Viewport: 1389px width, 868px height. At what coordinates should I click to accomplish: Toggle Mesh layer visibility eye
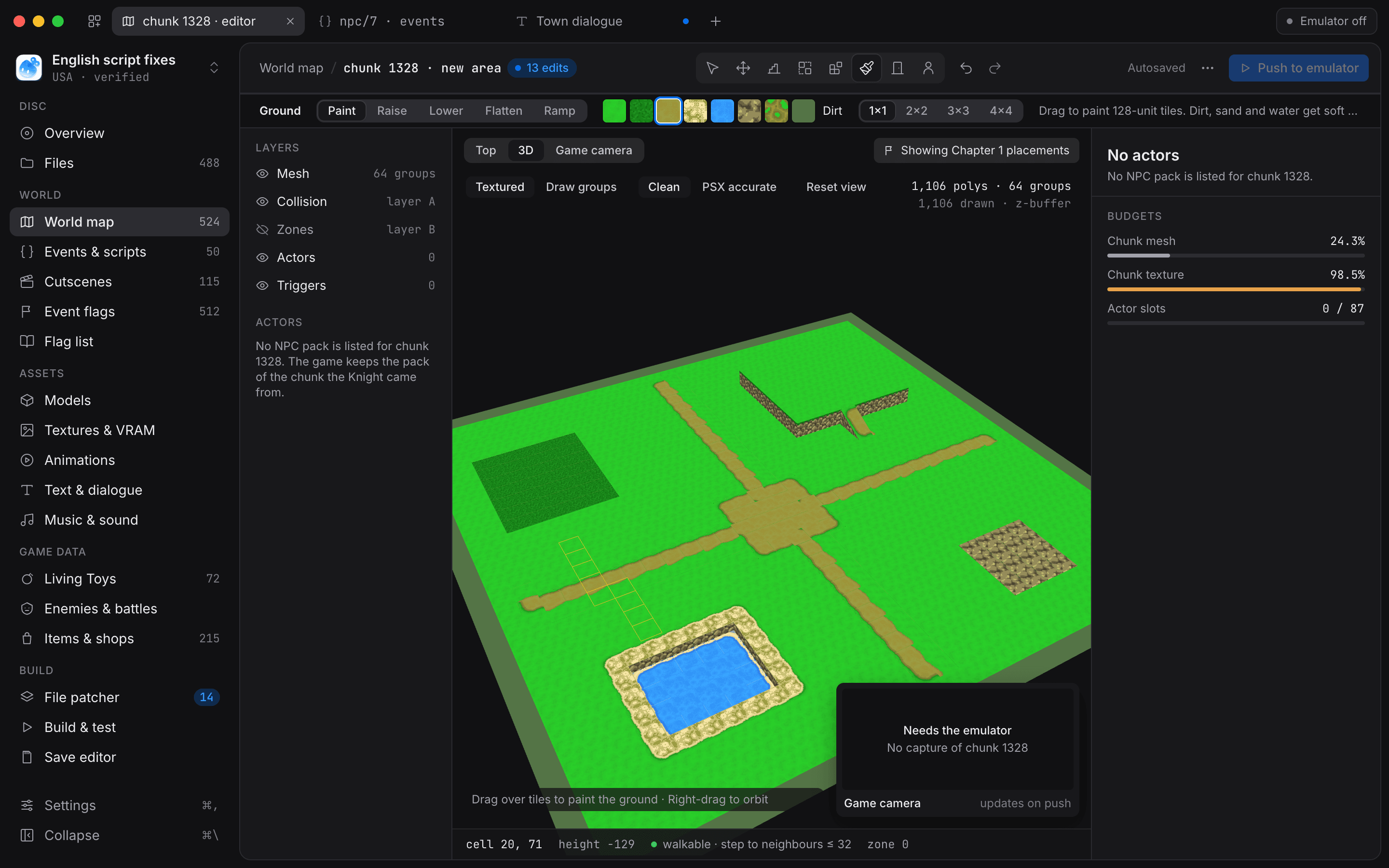(x=262, y=174)
